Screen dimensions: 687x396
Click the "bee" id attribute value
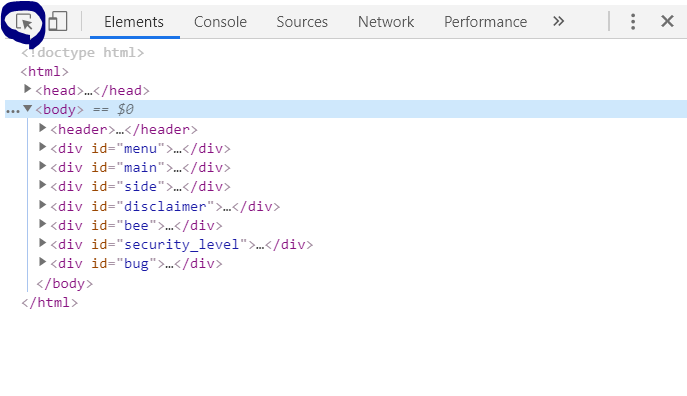point(136,226)
